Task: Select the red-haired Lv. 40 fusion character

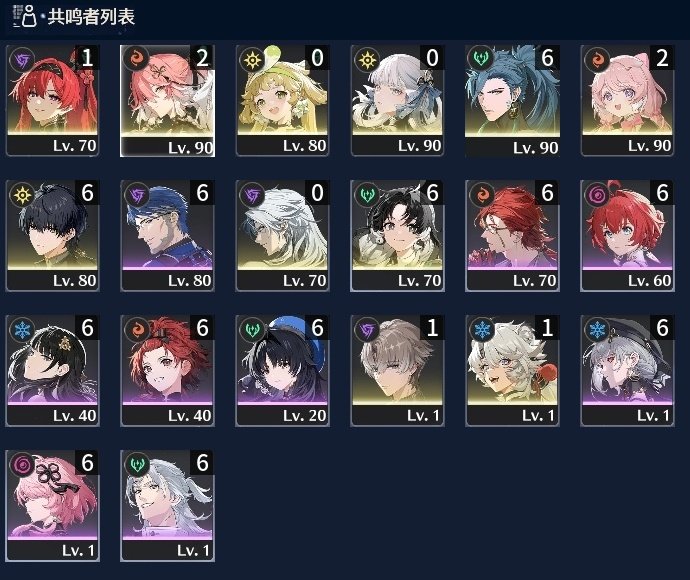Action: (168, 371)
